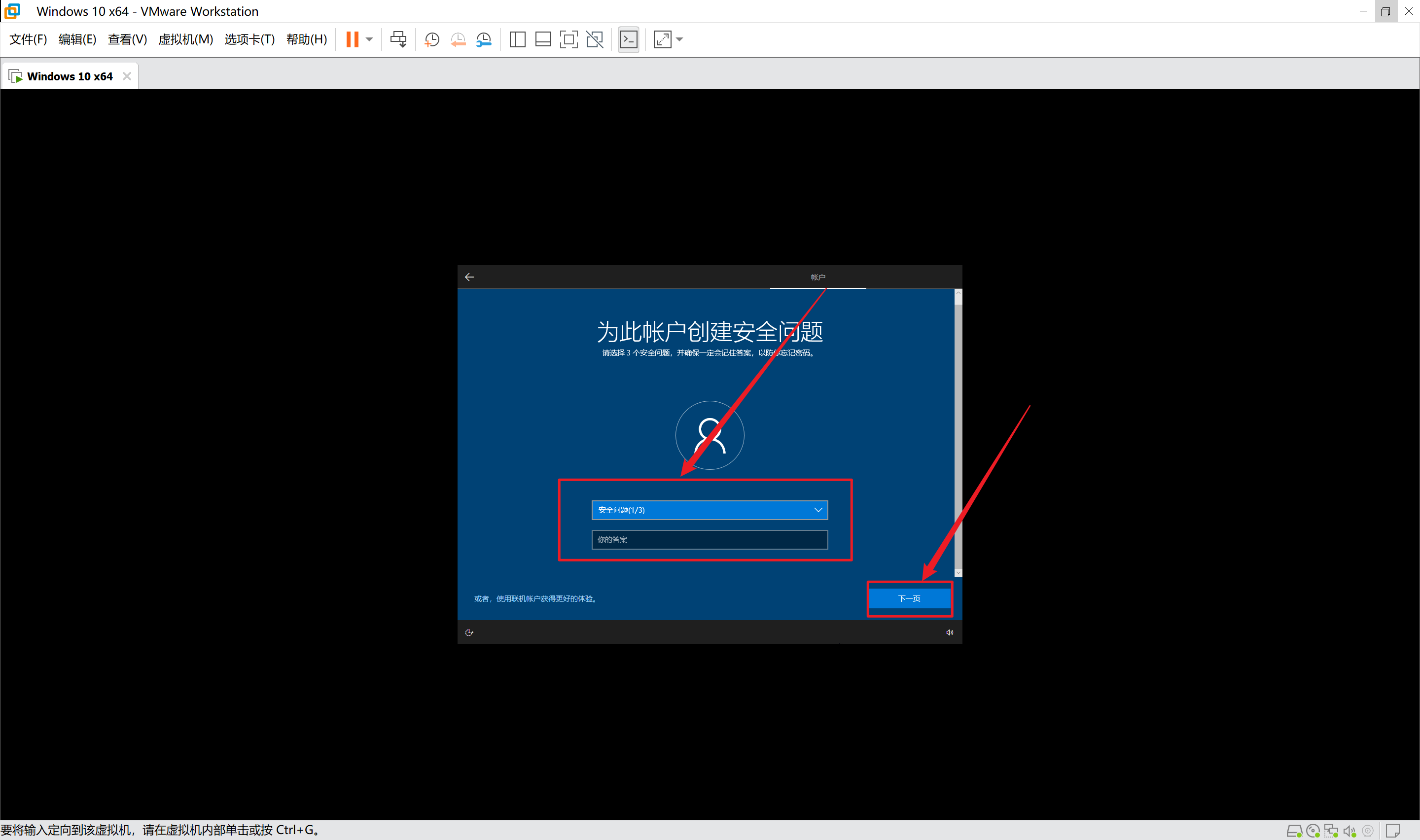Viewport: 1420px width, 840px height.
Task: Click the console view toolbar icon
Action: [x=628, y=39]
